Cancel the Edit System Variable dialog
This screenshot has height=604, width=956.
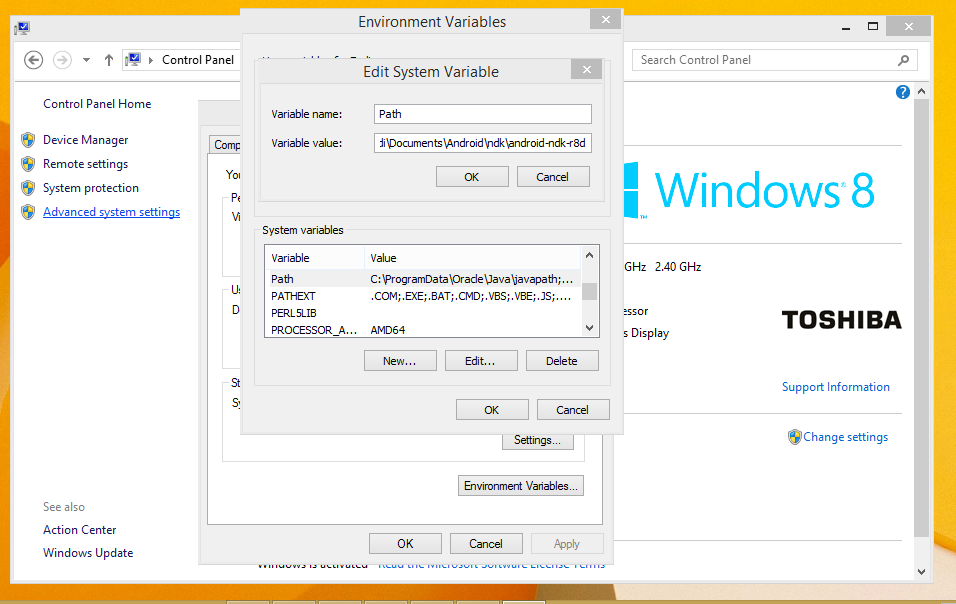pyautogui.click(x=553, y=177)
